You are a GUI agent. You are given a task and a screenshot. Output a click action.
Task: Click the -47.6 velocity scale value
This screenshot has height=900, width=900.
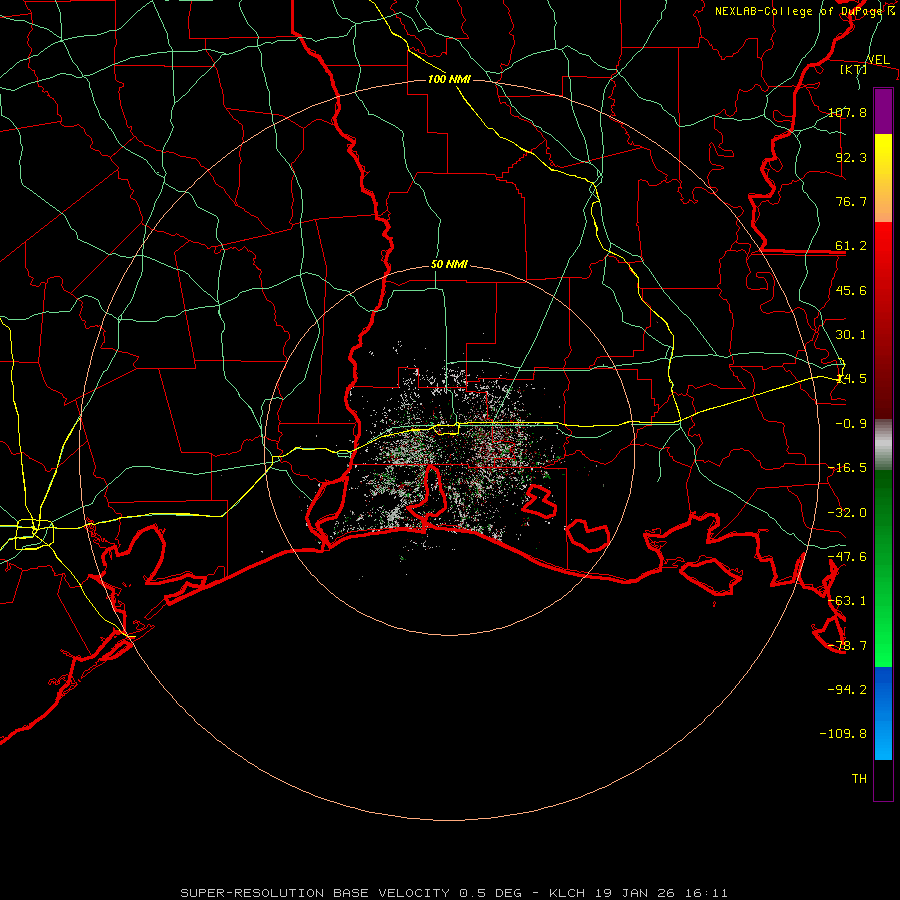pyautogui.click(x=847, y=557)
